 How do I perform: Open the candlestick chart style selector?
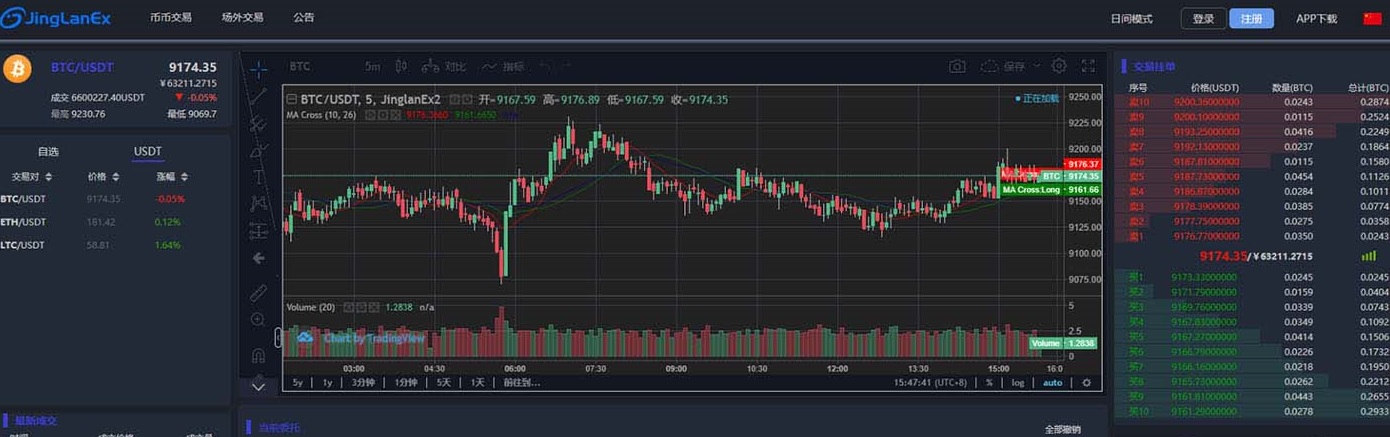402,66
